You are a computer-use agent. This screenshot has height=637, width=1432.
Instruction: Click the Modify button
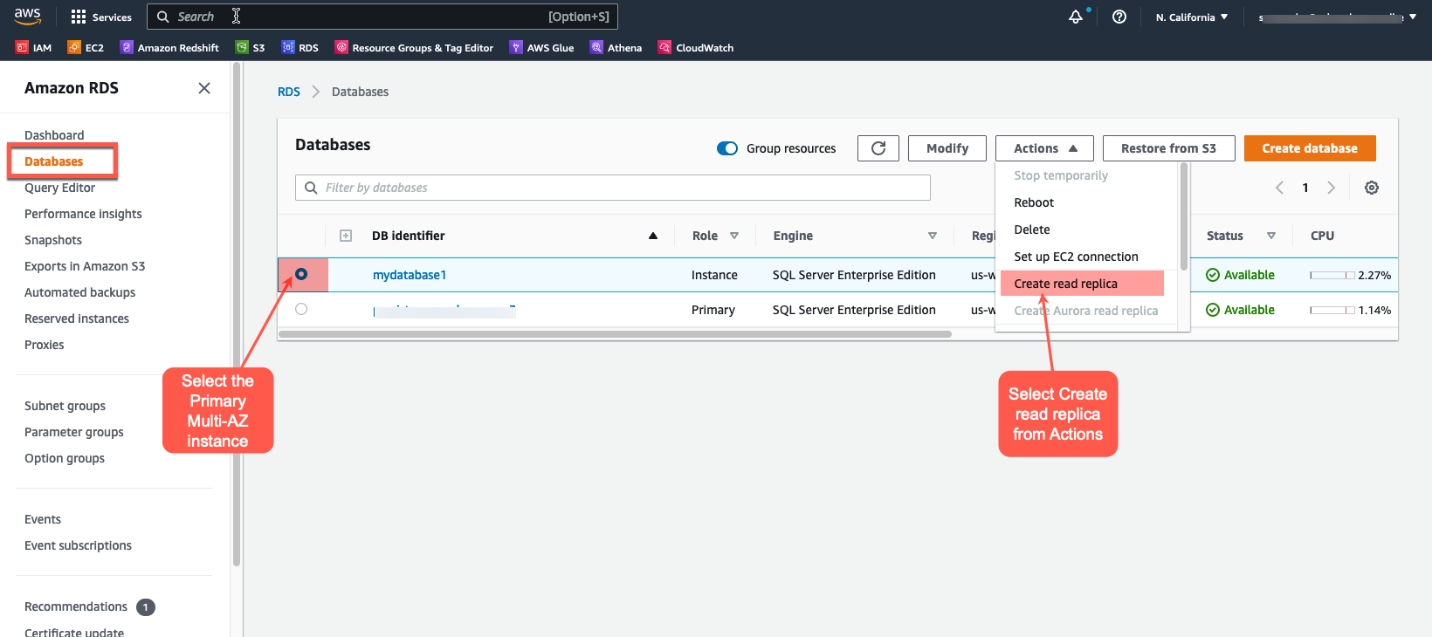pyautogui.click(x=947, y=148)
